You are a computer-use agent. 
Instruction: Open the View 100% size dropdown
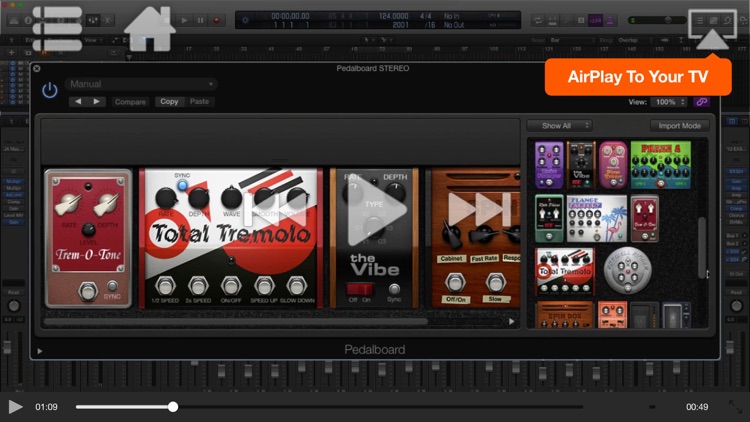tap(669, 102)
